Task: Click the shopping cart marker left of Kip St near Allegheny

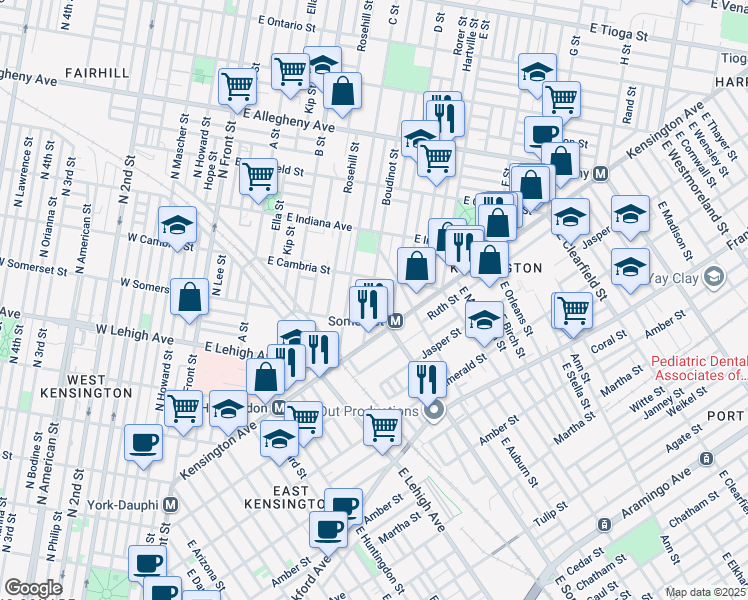Action: click(291, 74)
